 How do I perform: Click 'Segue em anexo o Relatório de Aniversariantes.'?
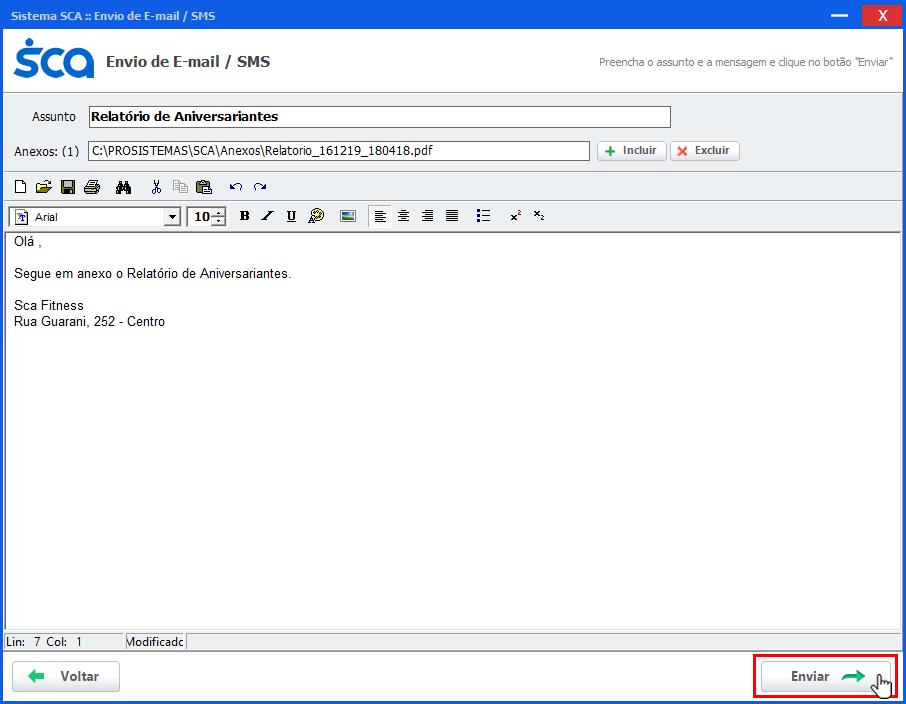[153, 273]
